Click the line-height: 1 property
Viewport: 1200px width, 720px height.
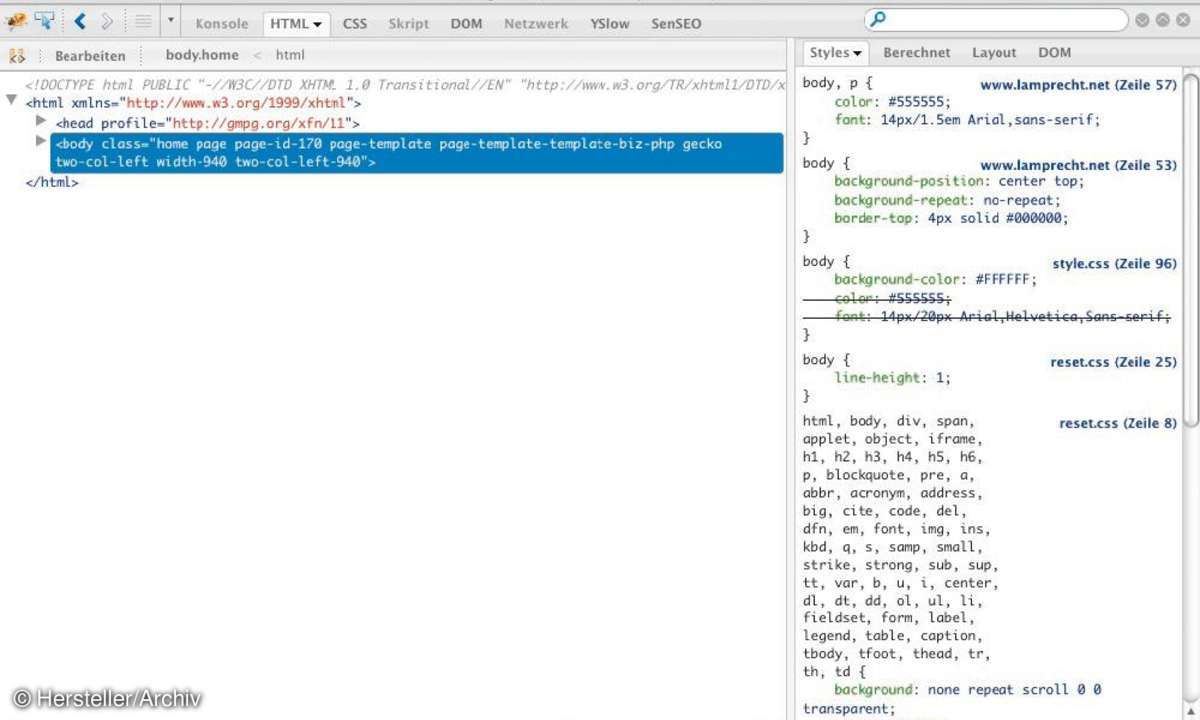click(x=892, y=378)
